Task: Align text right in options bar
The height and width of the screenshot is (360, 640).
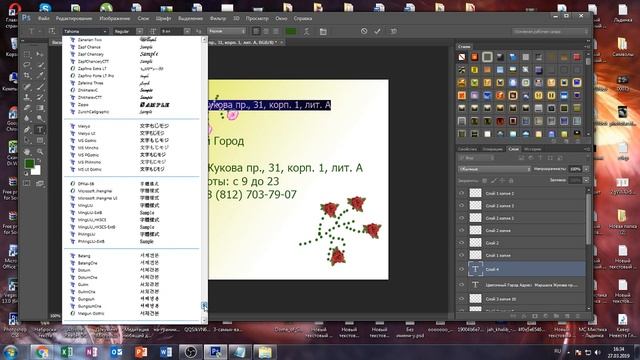Action: tap(276, 31)
